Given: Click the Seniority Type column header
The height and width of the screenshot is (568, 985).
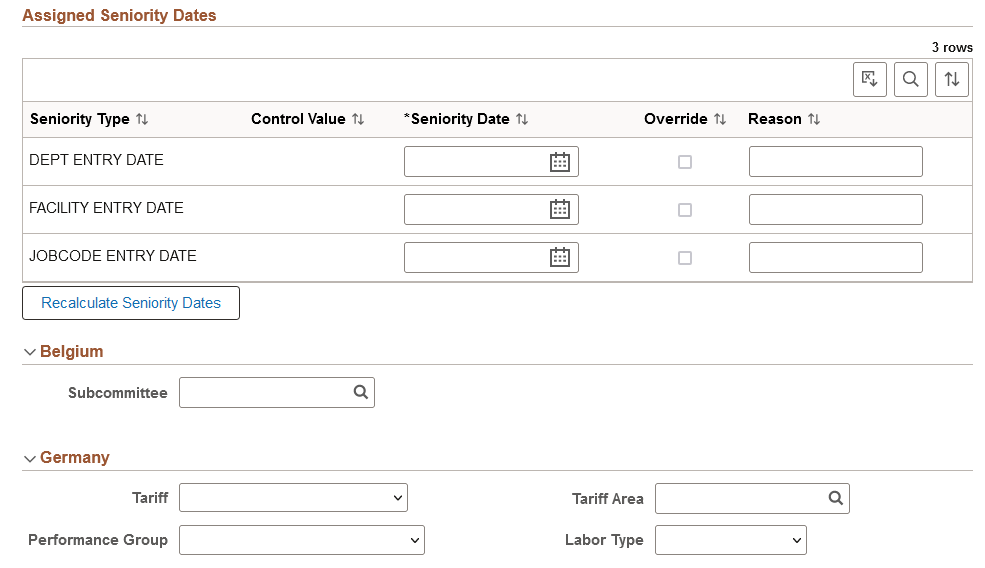Looking at the screenshot, I should pyautogui.click(x=80, y=119).
